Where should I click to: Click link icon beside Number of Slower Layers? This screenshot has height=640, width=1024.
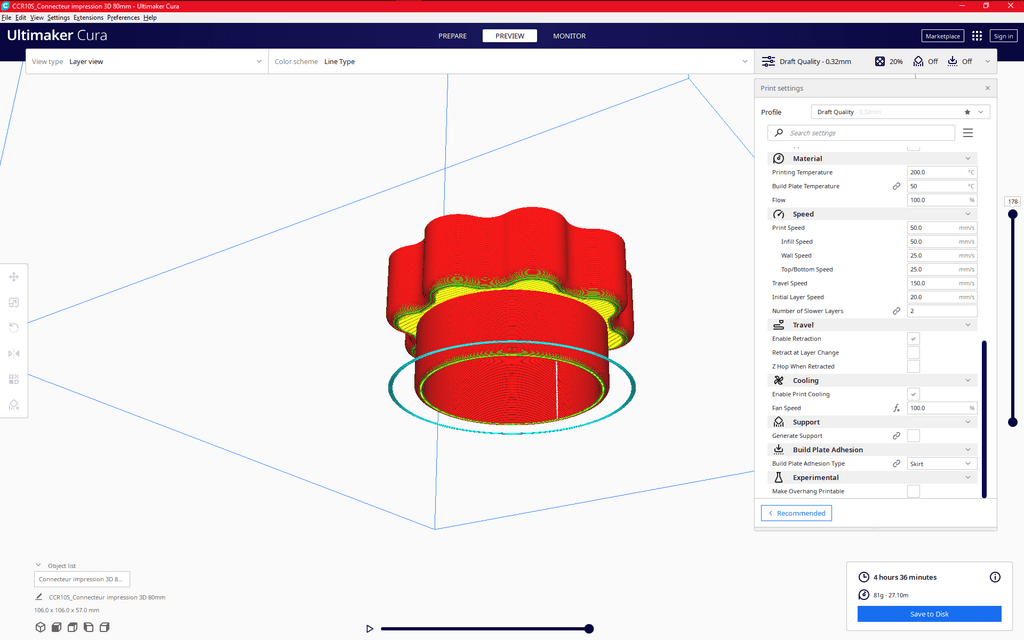(897, 311)
